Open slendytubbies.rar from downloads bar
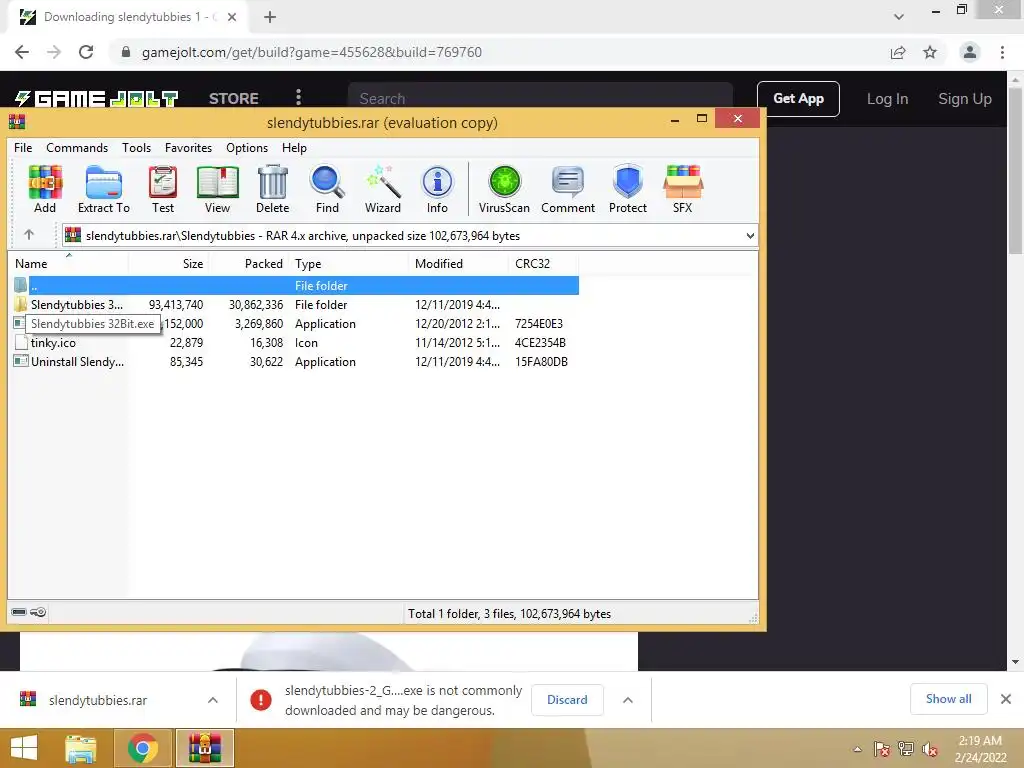1024x768 pixels. (97, 700)
